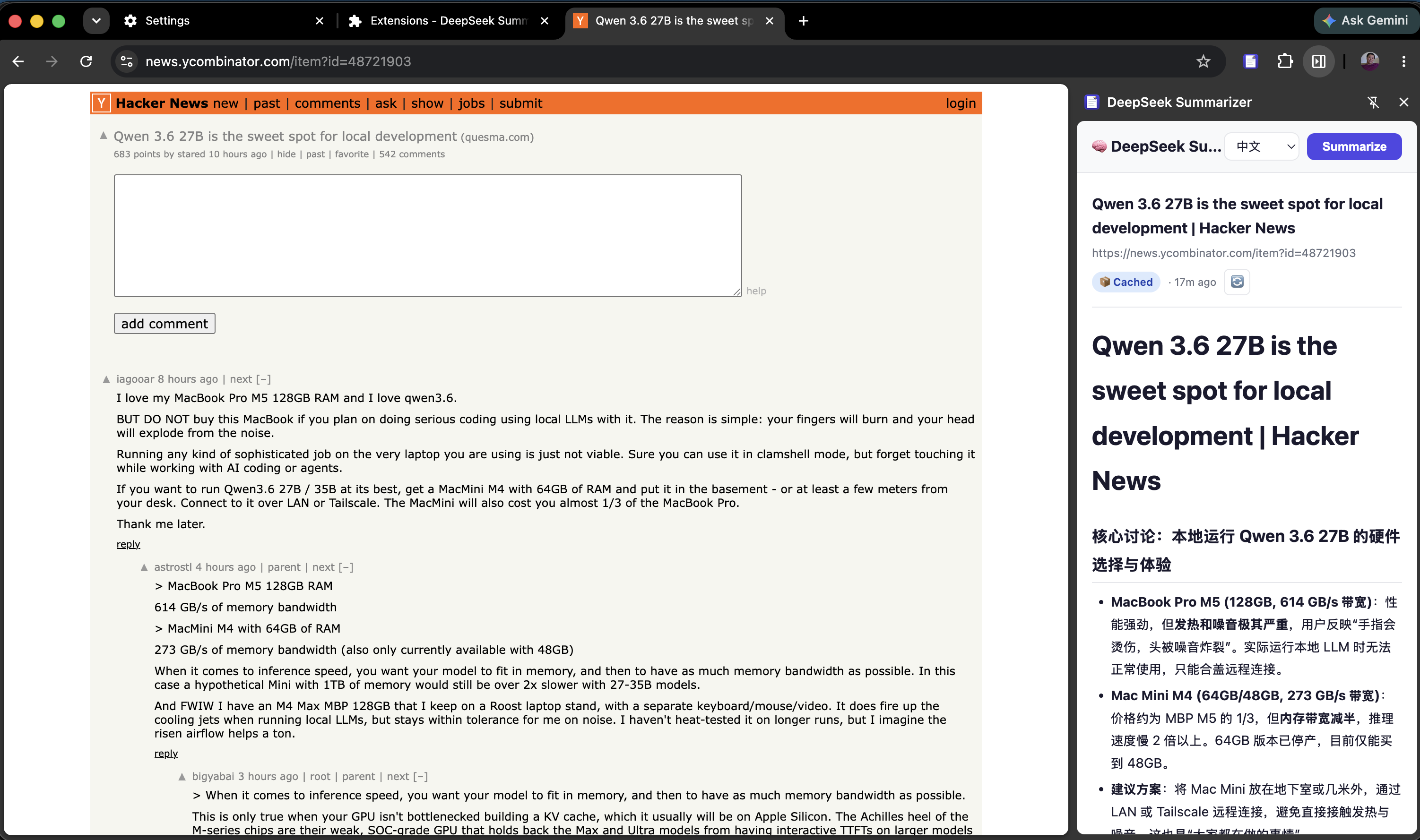Open the 'submit' nav link
The image size is (1420, 840).
coord(520,103)
